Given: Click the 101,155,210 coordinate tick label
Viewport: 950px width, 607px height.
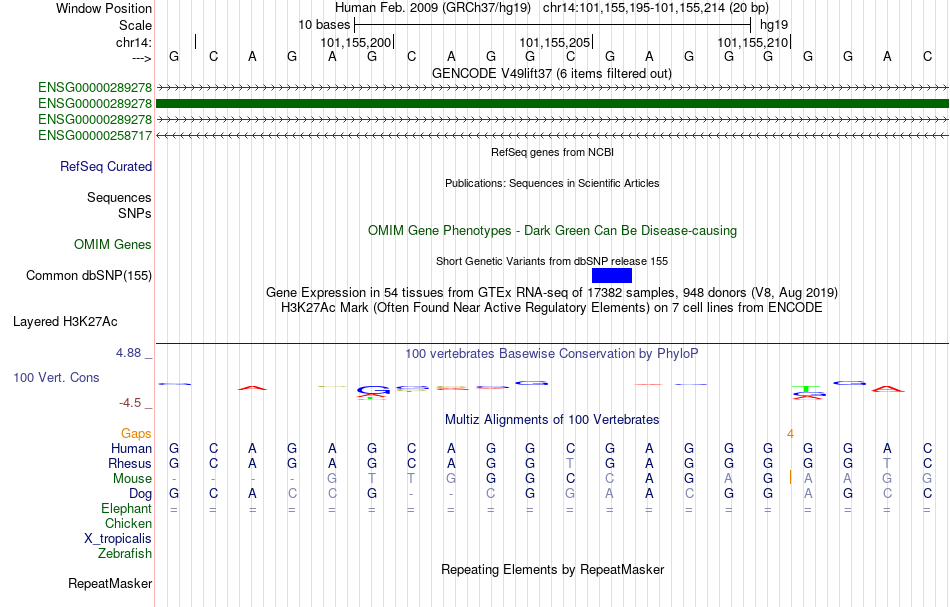Looking at the screenshot, I should point(753,42).
